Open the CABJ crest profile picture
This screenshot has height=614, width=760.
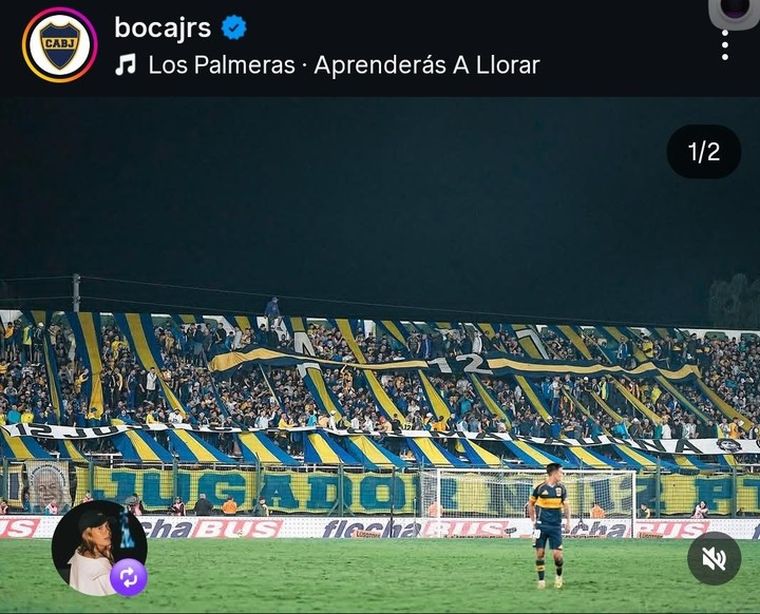[60, 45]
